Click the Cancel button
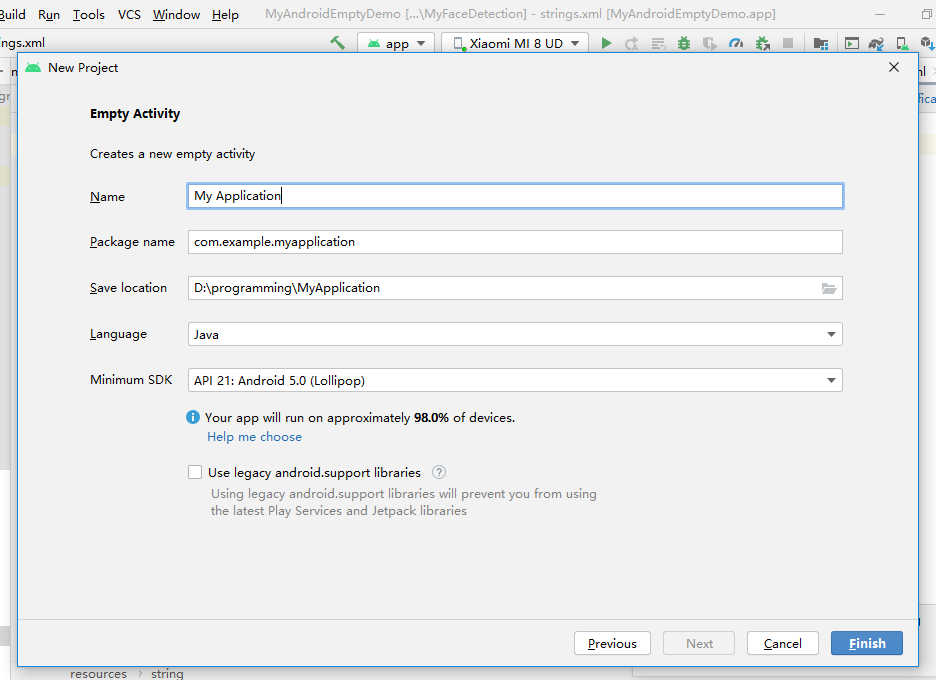The width and height of the screenshot is (936, 680). [783, 644]
